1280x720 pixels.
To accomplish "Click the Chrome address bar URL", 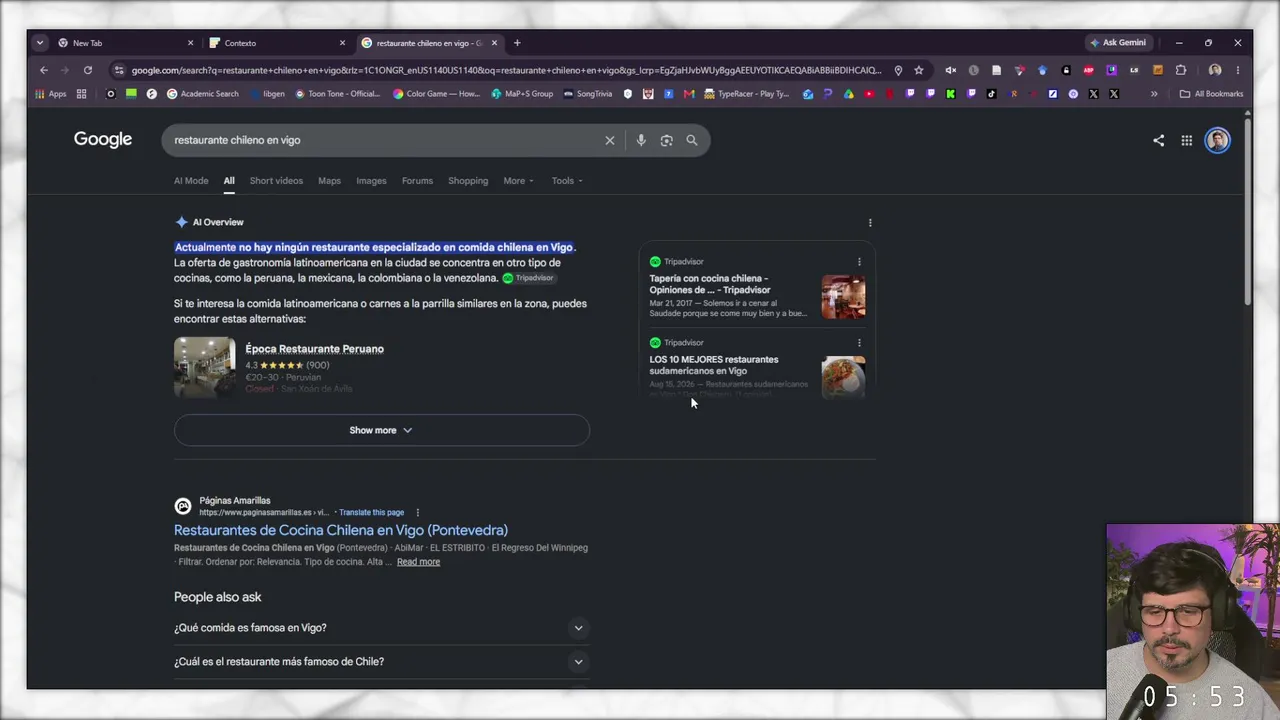I will 506,70.
